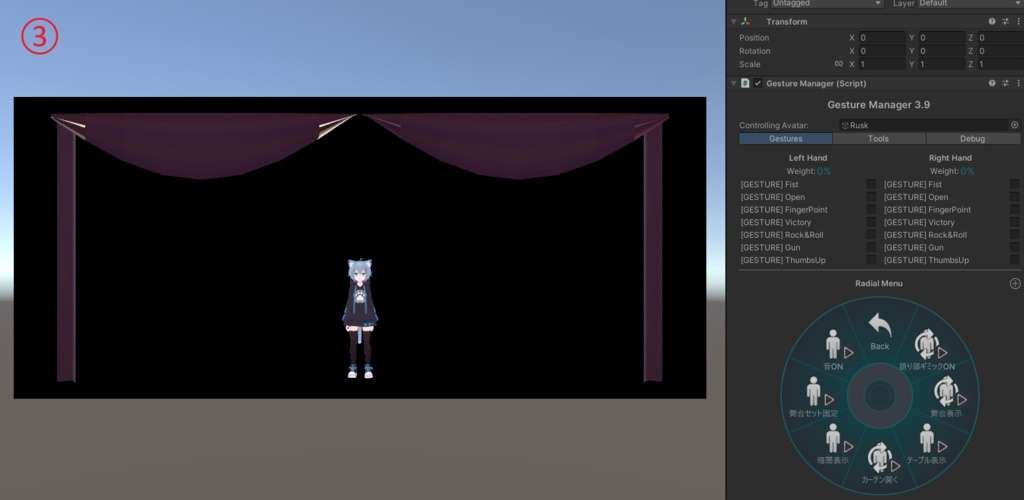
Task: Select 暗闇表示 in the radial menu
Action: (833, 444)
